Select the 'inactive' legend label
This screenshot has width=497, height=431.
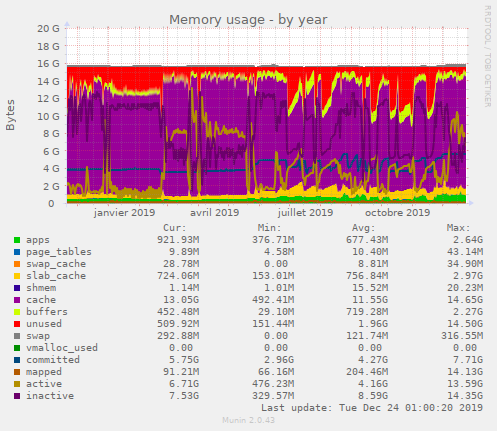tap(50, 396)
